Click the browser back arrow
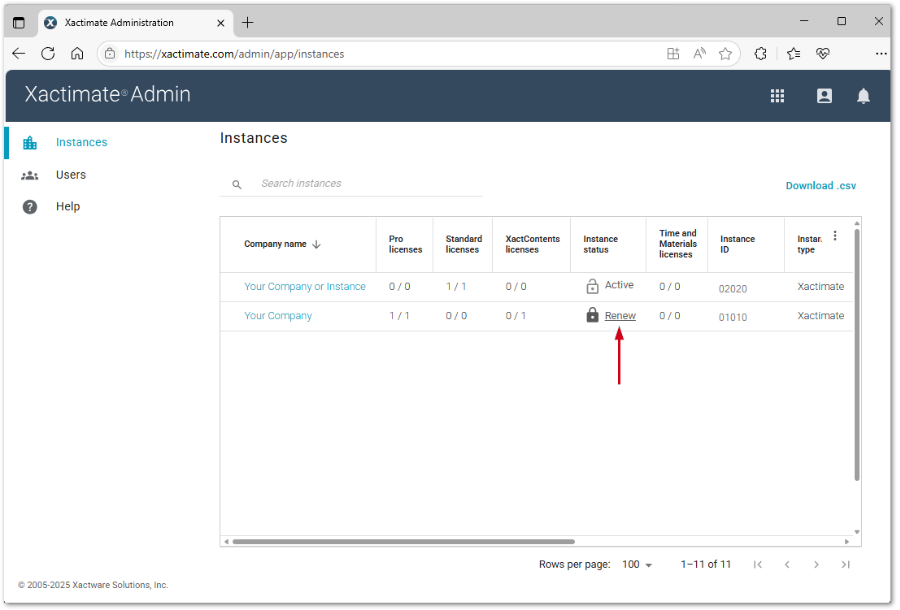 [19, 54]
